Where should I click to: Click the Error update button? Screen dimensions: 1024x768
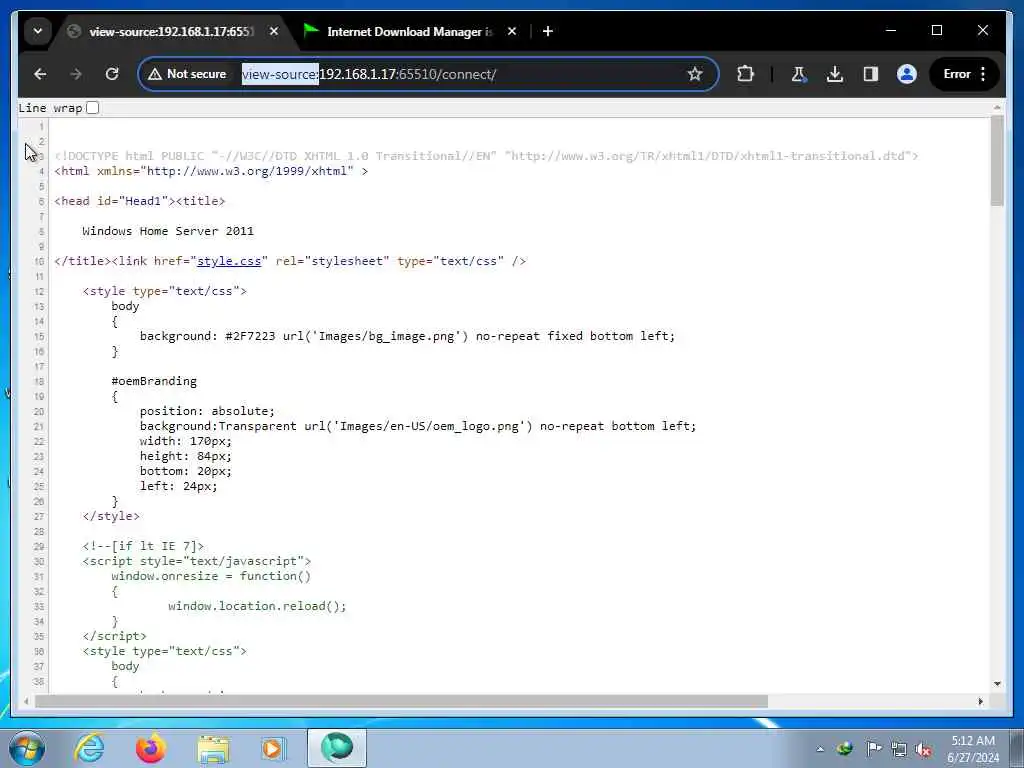tap(957, 74)
